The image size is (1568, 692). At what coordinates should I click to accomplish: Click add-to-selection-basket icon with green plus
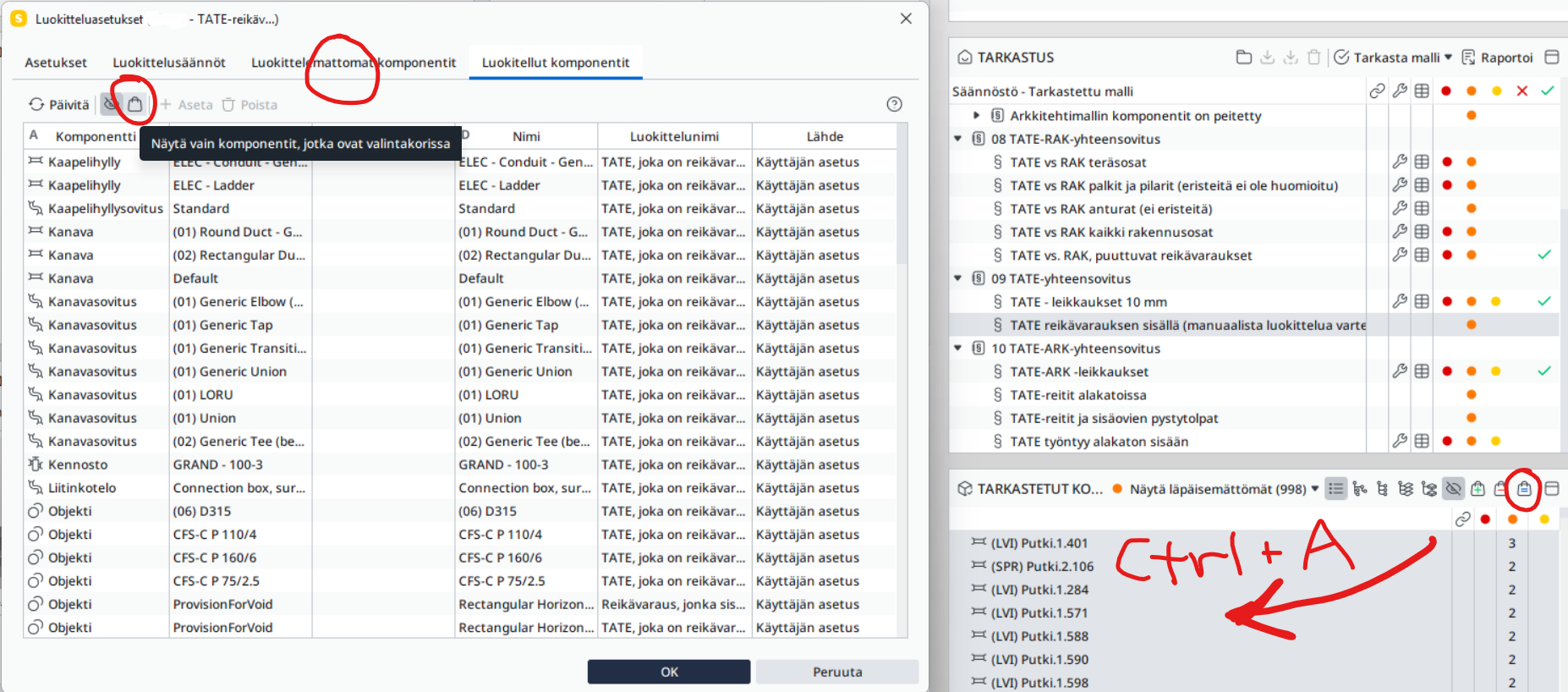coord(1478,488)
